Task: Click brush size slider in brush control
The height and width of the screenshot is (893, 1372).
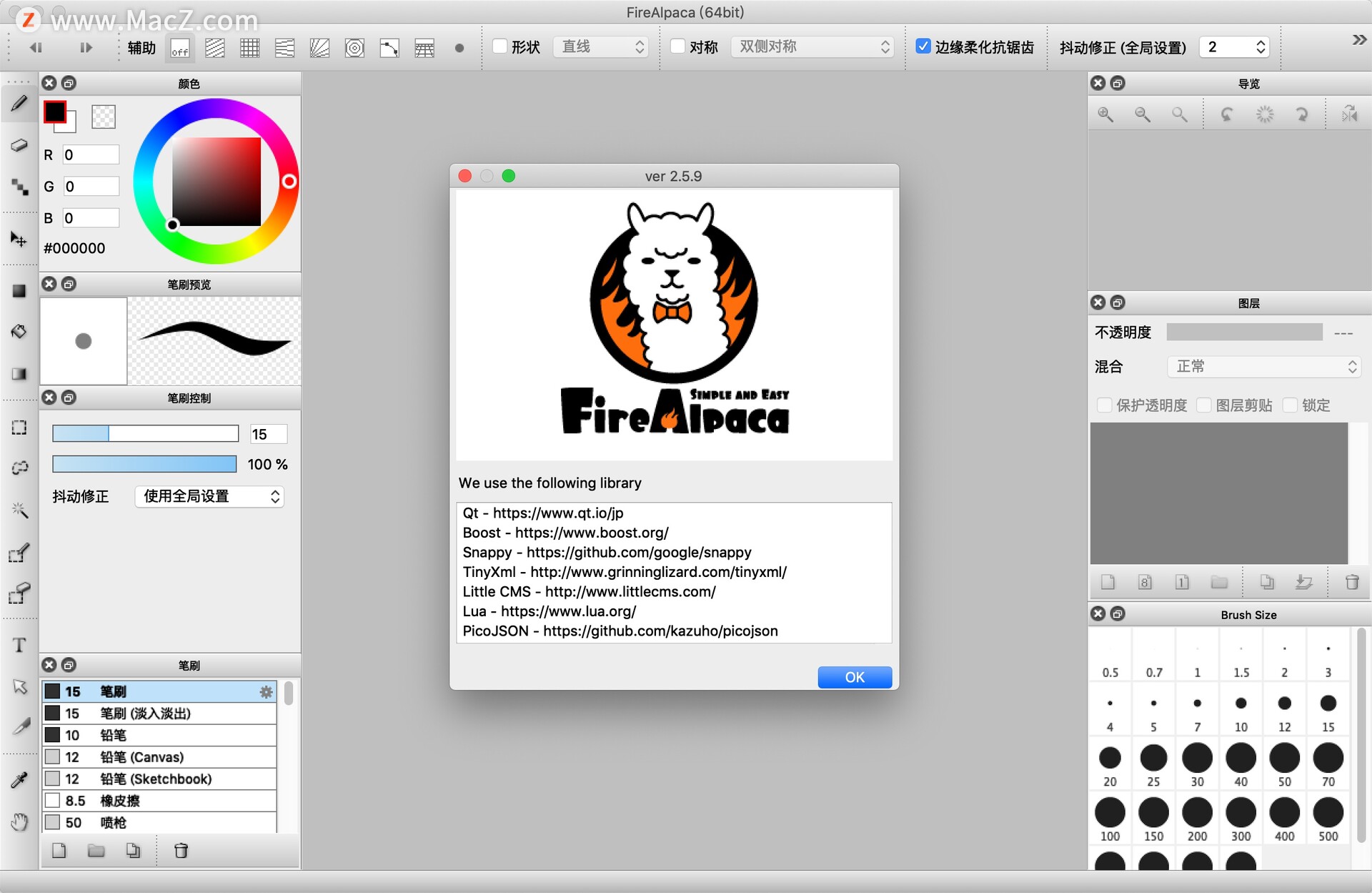Action: coord(145,433)
